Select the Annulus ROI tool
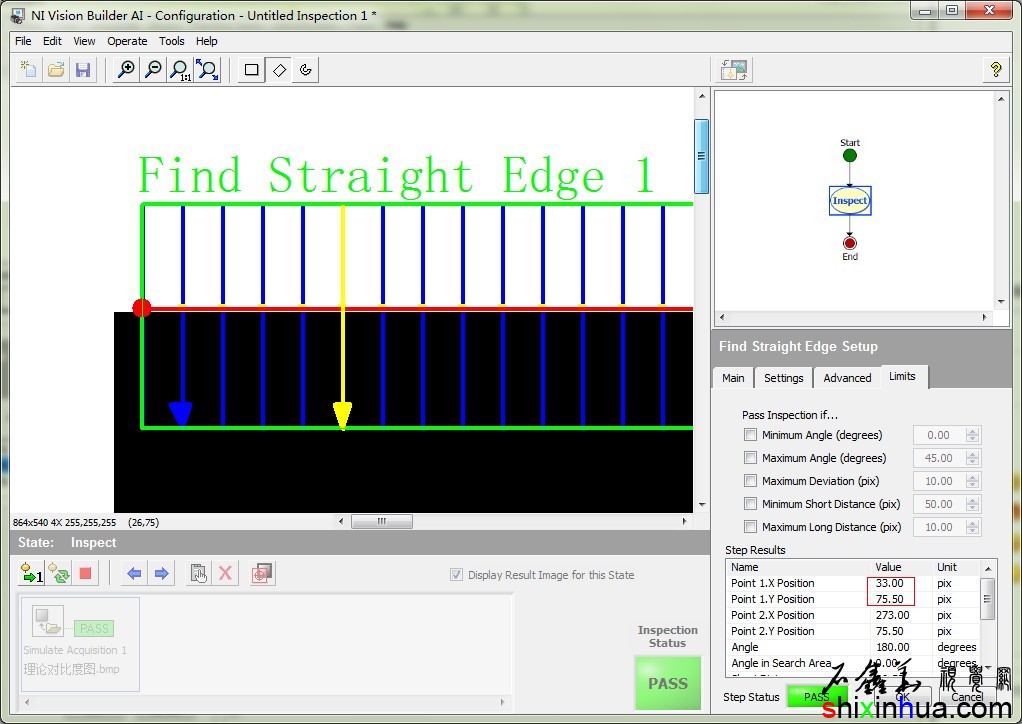 point(306,70)
